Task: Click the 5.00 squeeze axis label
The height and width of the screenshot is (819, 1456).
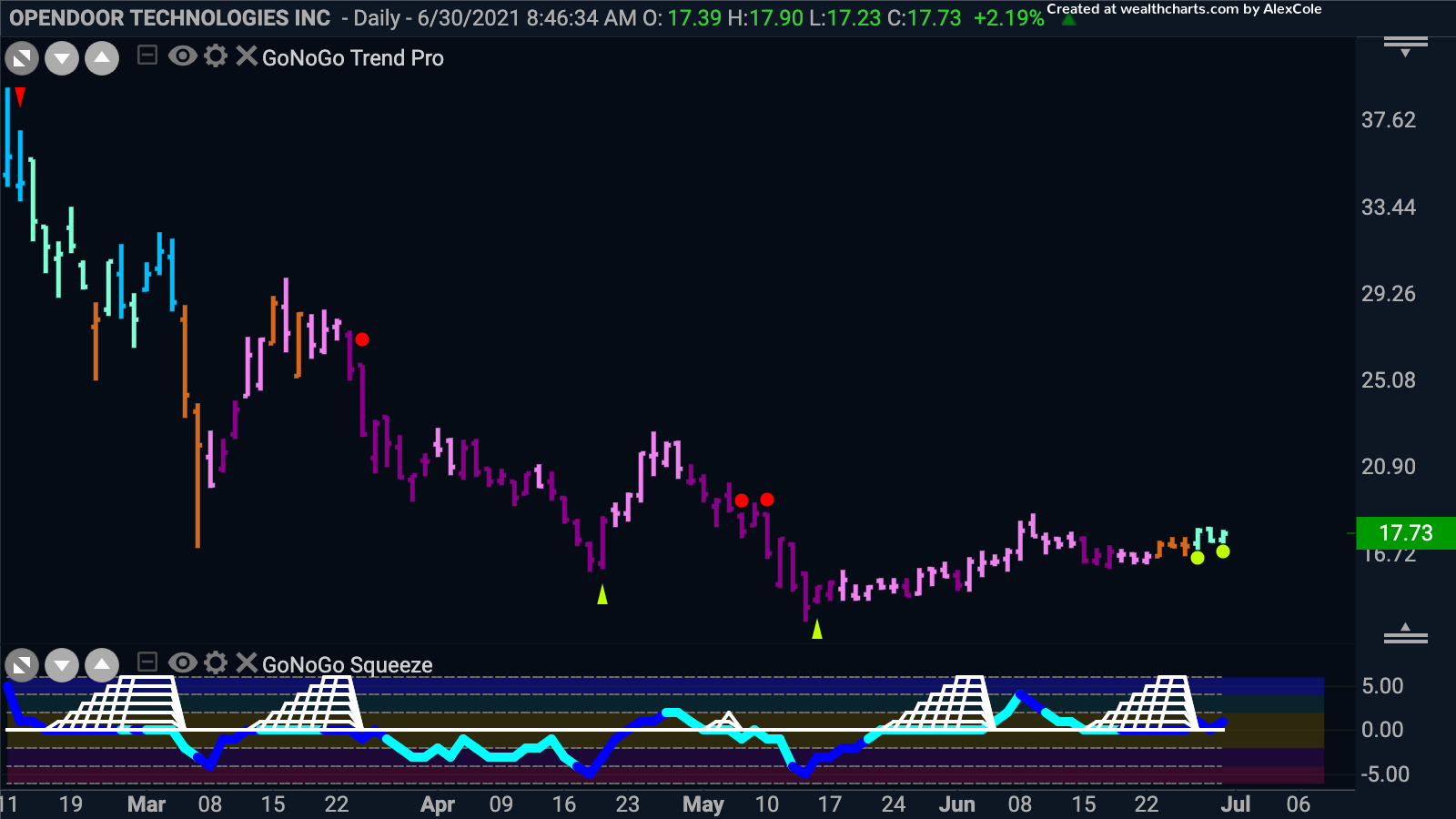Action: pos(1382,686)
